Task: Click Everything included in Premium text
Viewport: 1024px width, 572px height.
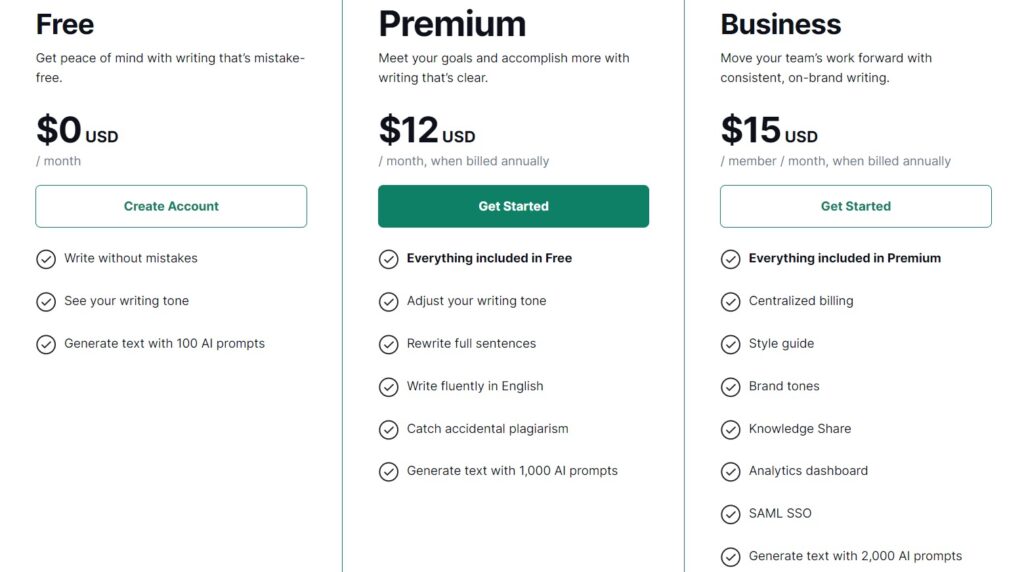Action: coord(844,258)
